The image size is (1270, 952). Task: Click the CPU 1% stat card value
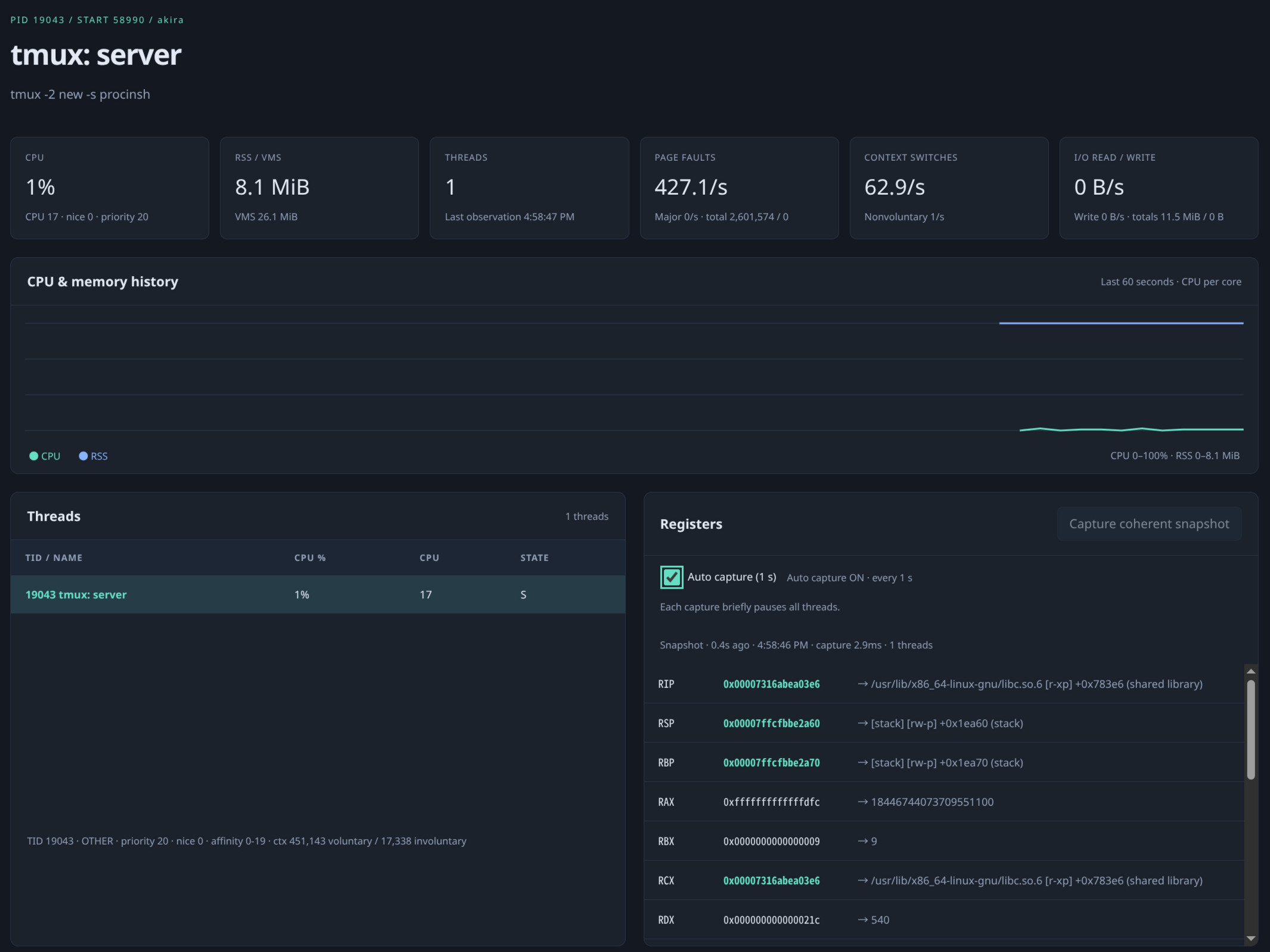[40, 187]
